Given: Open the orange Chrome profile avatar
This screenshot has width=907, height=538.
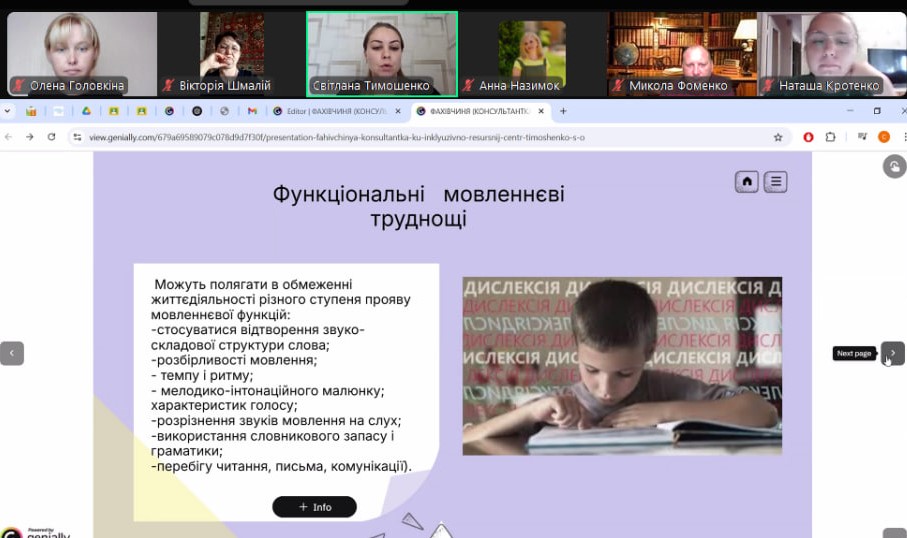Looking at the screenshot, I should coord(884,137).
